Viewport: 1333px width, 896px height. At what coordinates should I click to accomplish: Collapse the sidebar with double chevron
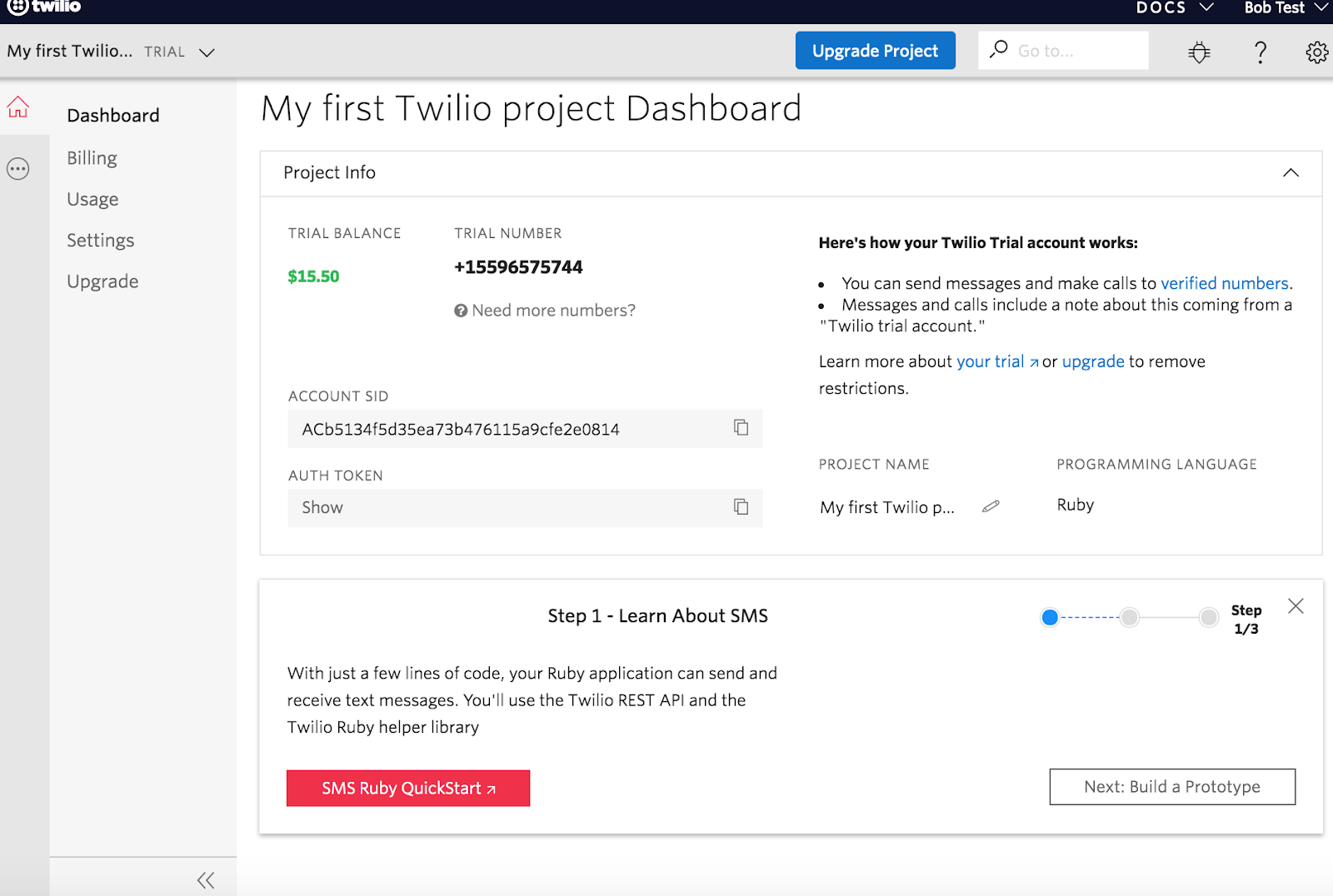click(206, 880)
